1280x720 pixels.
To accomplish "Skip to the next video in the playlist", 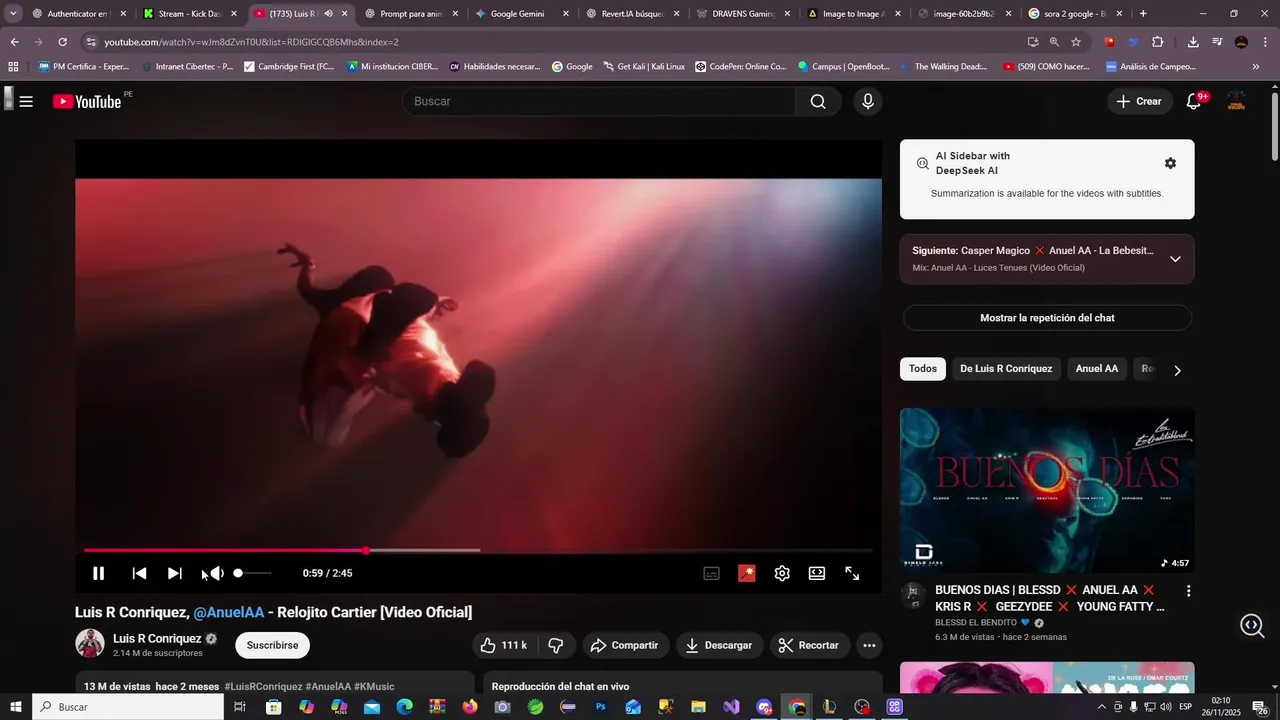I will pos(175,573).
